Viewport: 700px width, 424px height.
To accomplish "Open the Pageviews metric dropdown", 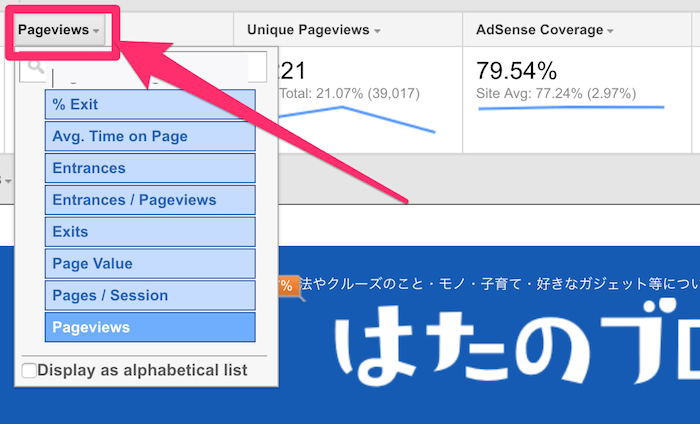I will [x=59, y=30].
